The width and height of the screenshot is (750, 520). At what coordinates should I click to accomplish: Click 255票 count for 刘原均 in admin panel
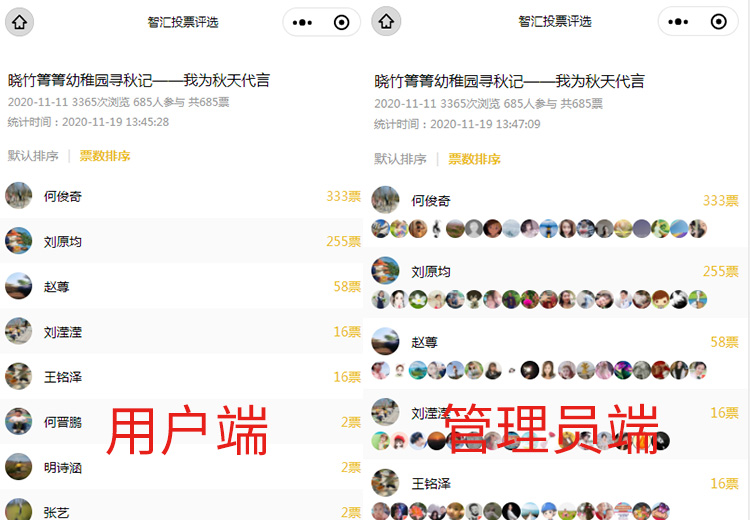[x=721, y=271]
